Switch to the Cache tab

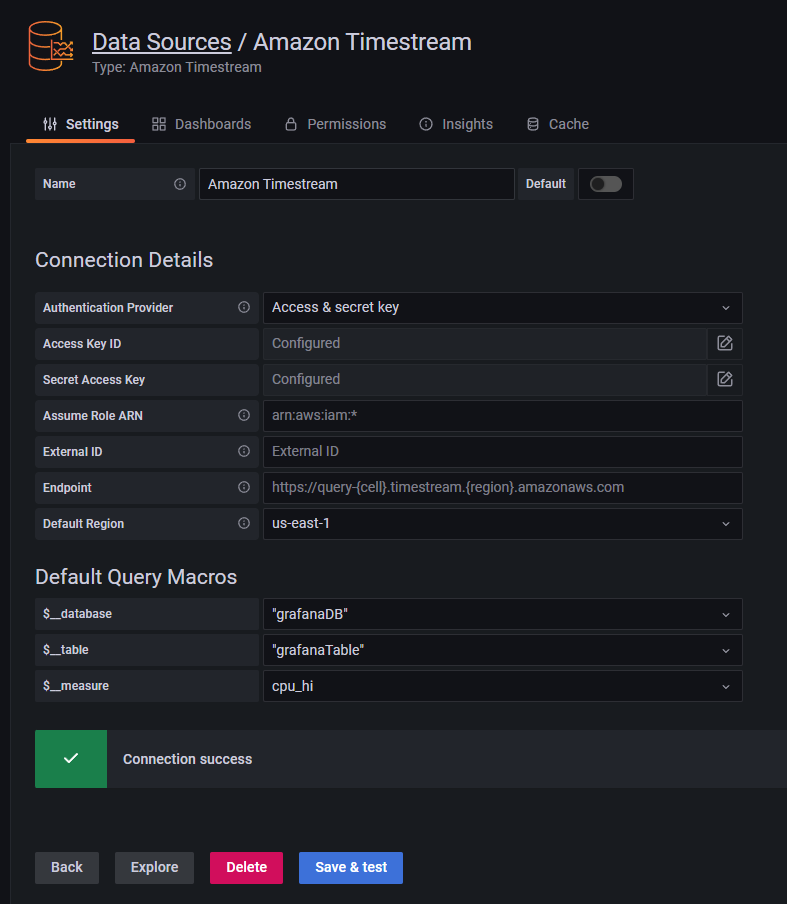[557, 124]
